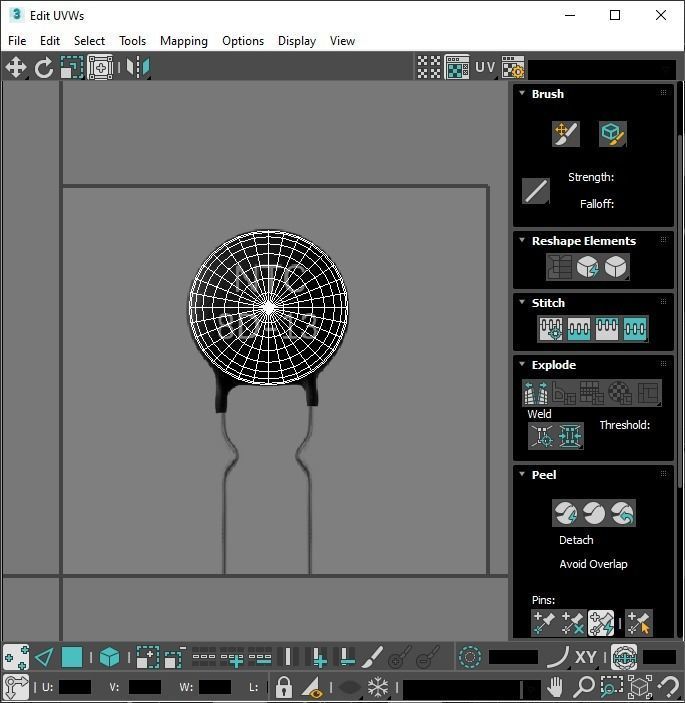Click the Paint Select Mode brush icon
685x703 pixels.
373,657
